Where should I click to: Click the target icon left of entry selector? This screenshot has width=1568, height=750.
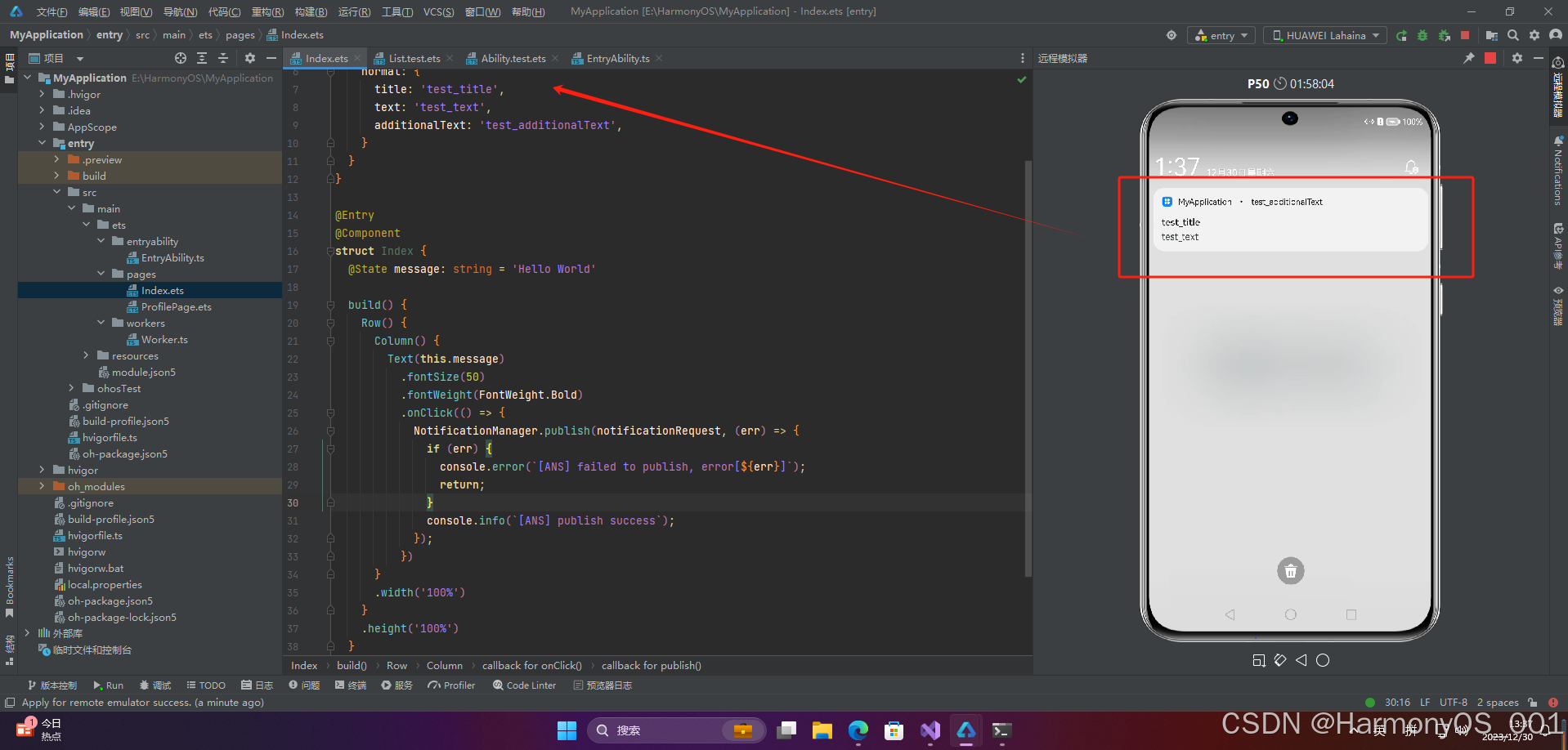pos(1172,35)
